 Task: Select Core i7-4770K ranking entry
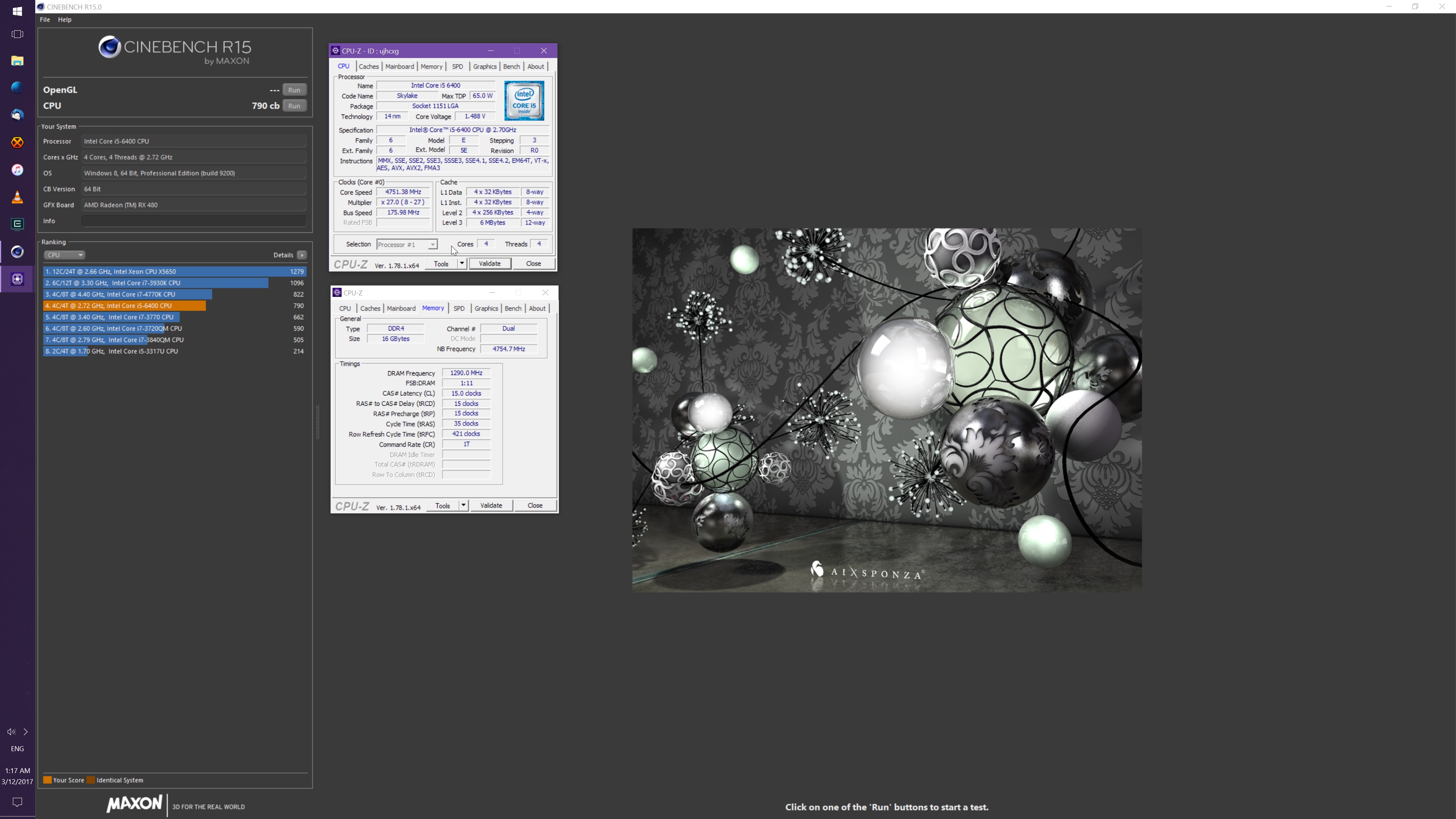click(x=175, y=294)
